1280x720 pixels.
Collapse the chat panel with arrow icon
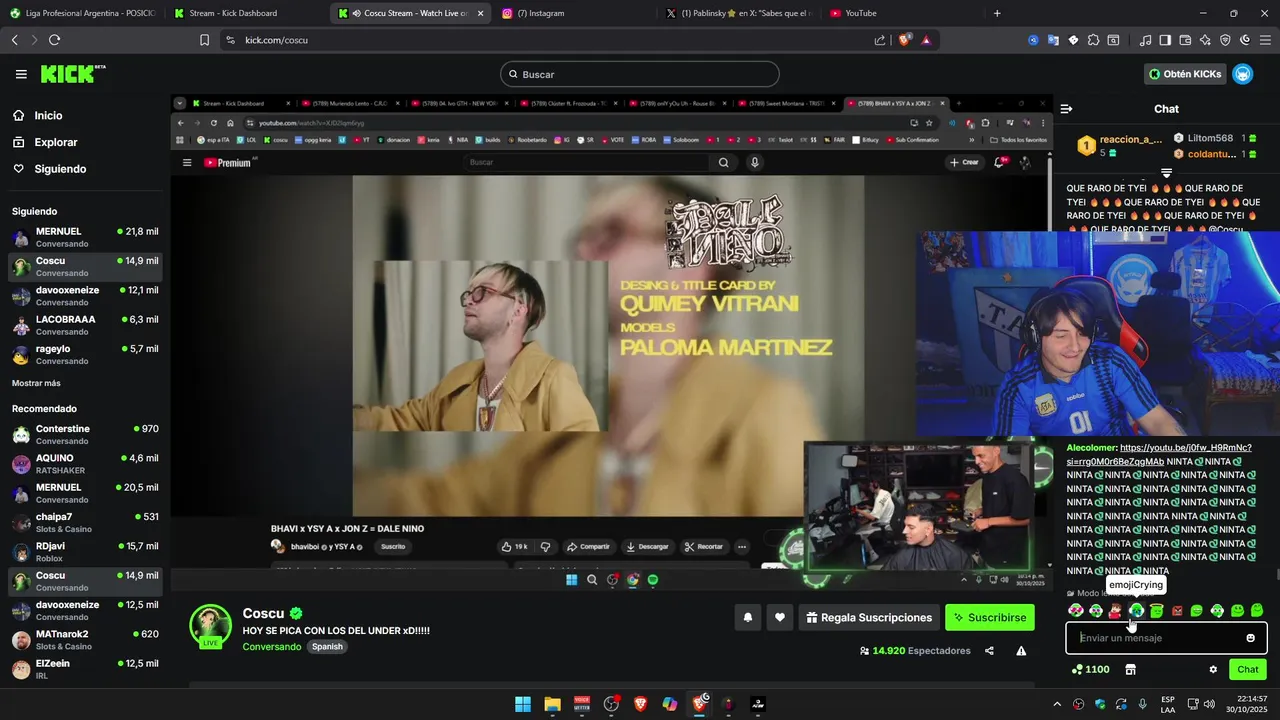[x=1066, y=109]
